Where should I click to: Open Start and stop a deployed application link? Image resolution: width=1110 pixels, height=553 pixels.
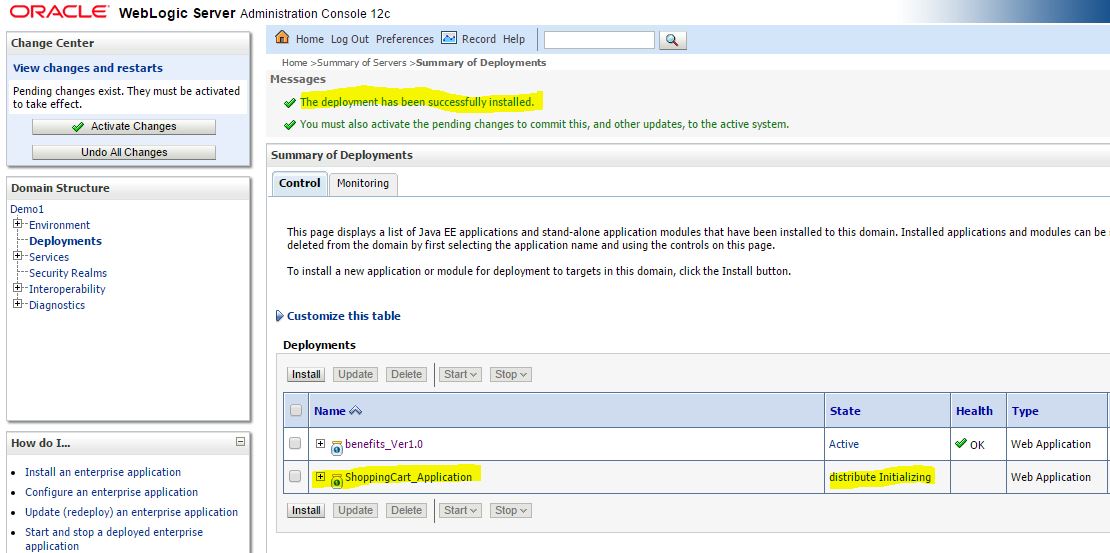tap(114, 539)
